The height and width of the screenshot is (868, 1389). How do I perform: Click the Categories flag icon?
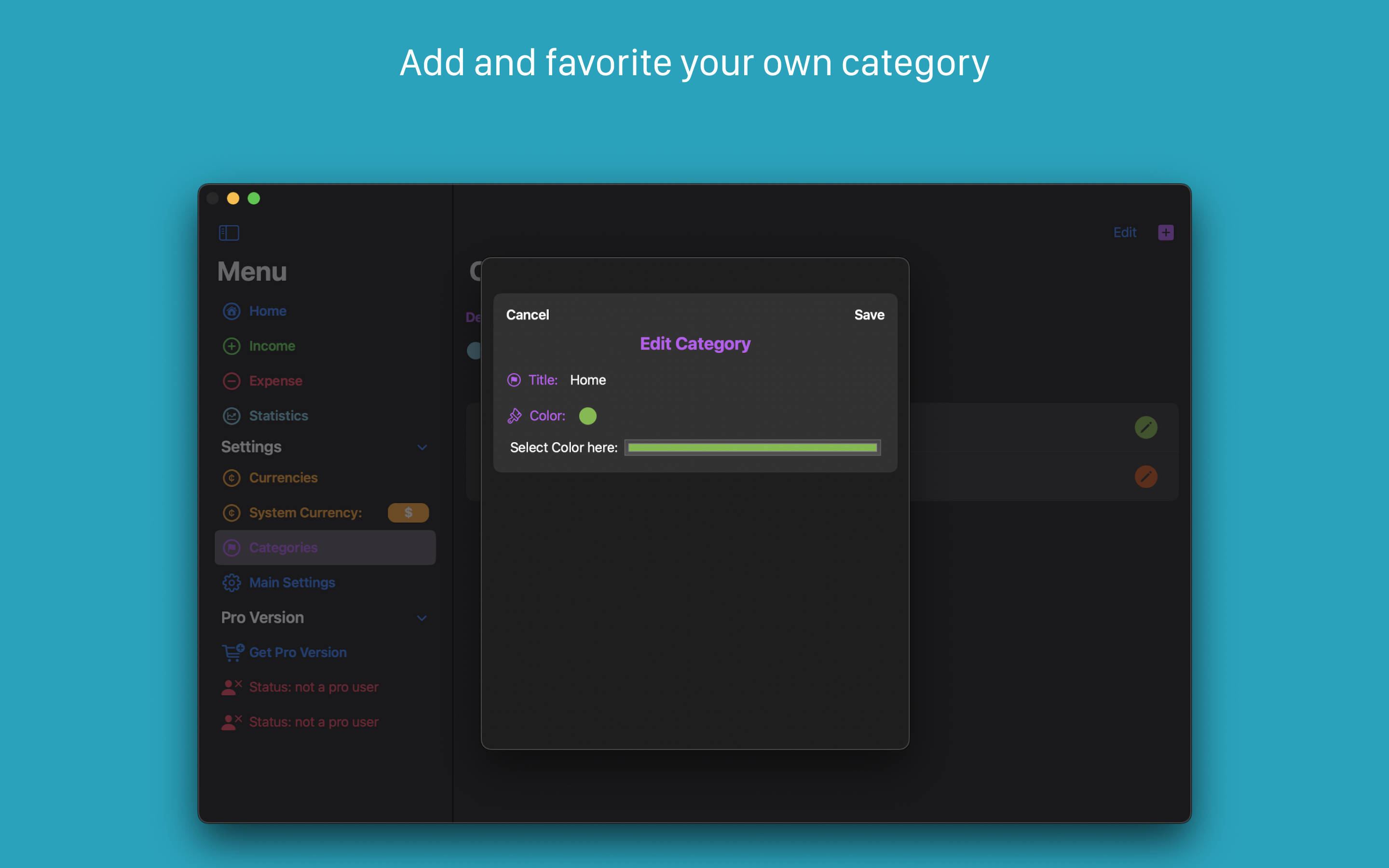231,548
